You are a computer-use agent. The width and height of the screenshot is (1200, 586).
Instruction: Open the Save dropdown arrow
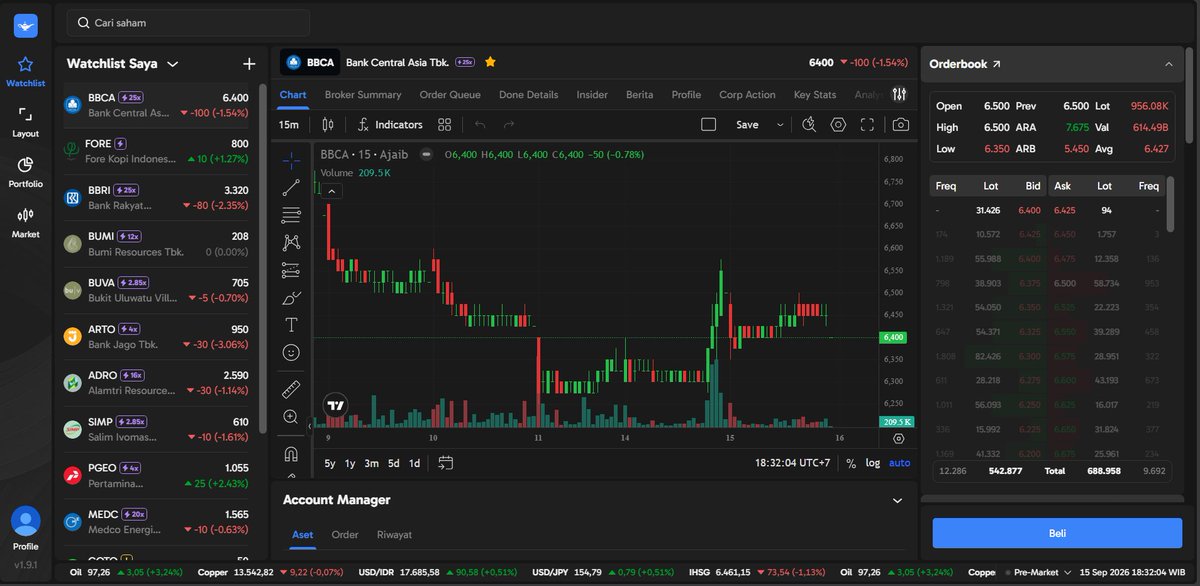[780, 125]
